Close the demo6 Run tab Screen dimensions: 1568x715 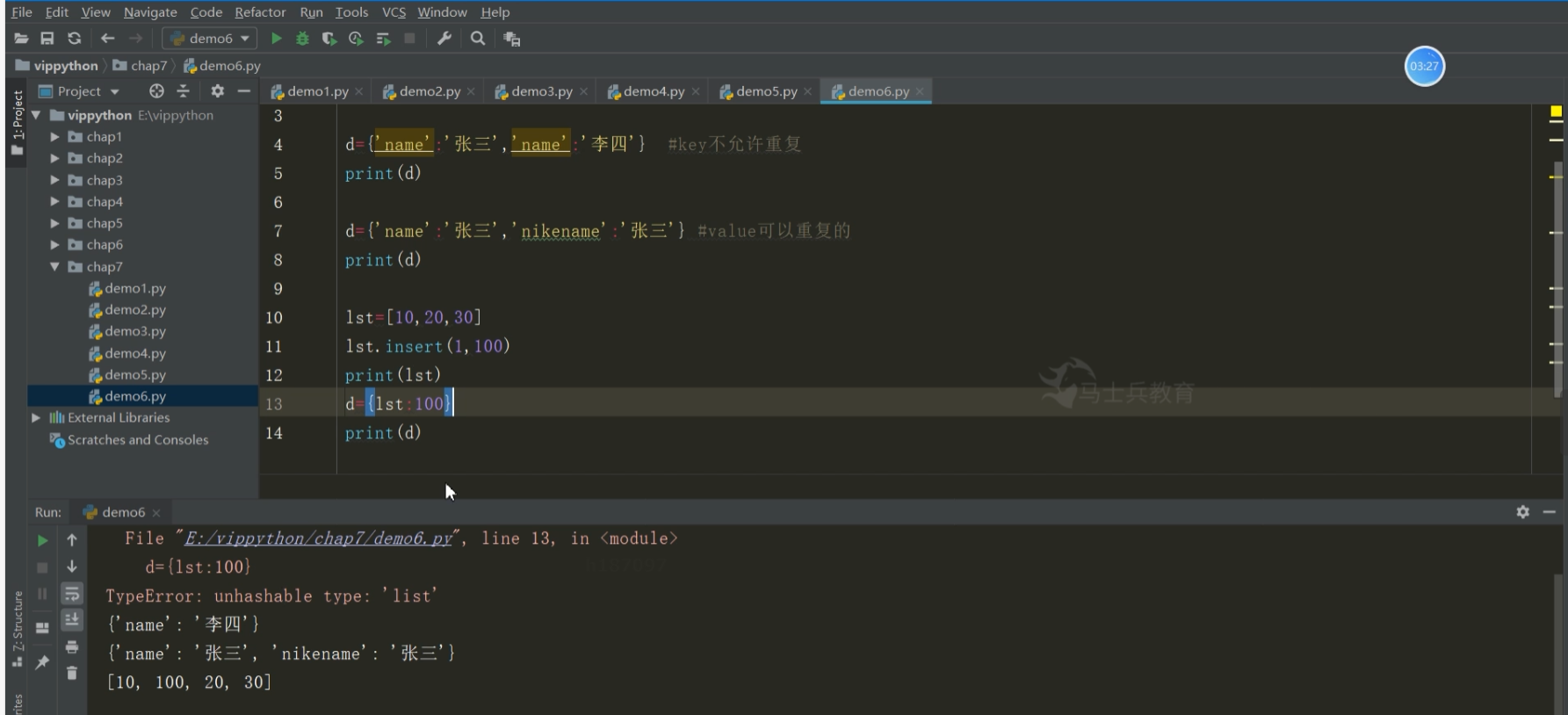(x=156, y=513)
